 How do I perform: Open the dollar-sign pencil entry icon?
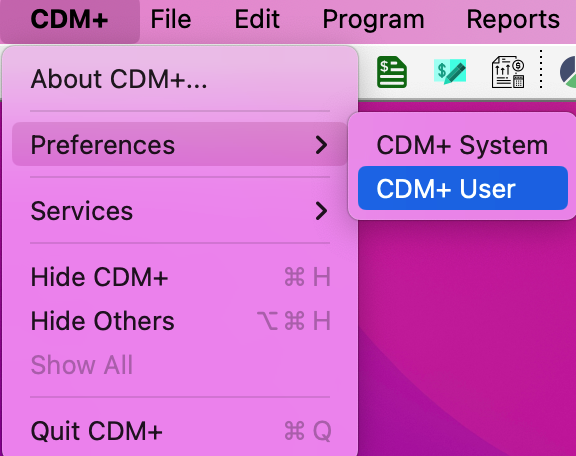pyautogui.click(x=450, y=71)
